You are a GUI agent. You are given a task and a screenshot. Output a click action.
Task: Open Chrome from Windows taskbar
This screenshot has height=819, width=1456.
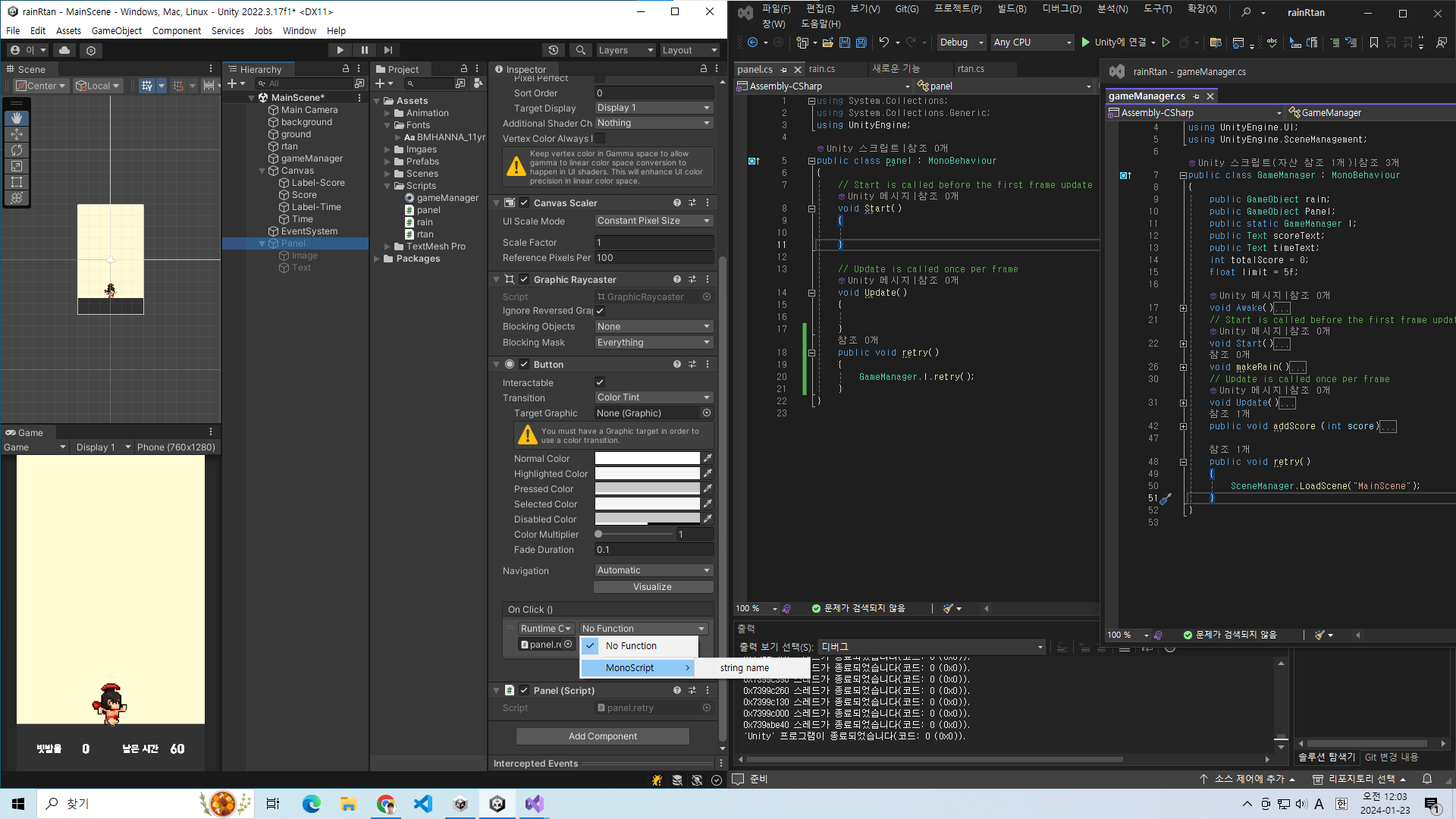tap(386, 804)
